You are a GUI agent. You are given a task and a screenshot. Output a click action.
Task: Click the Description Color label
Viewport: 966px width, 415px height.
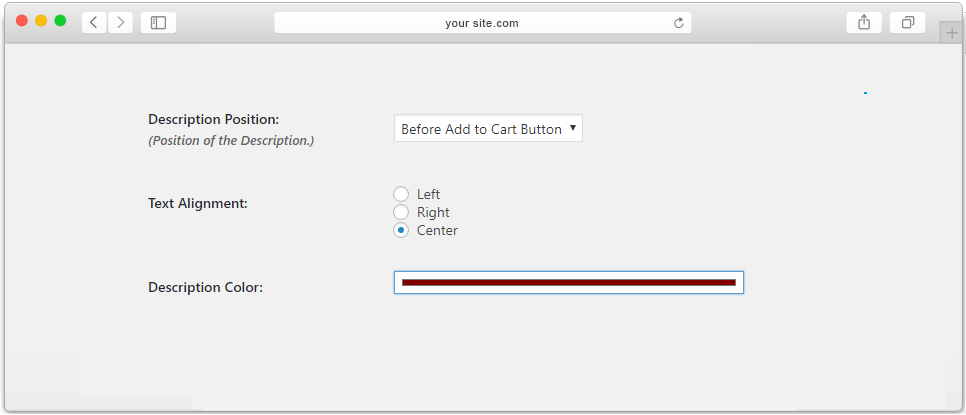click(x=205, y=288)
